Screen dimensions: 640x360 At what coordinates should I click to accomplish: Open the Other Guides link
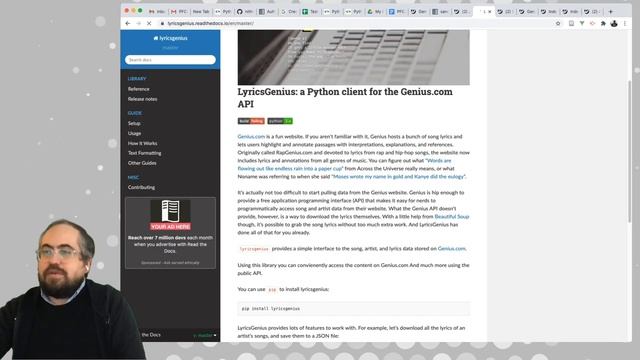[142, 163]
